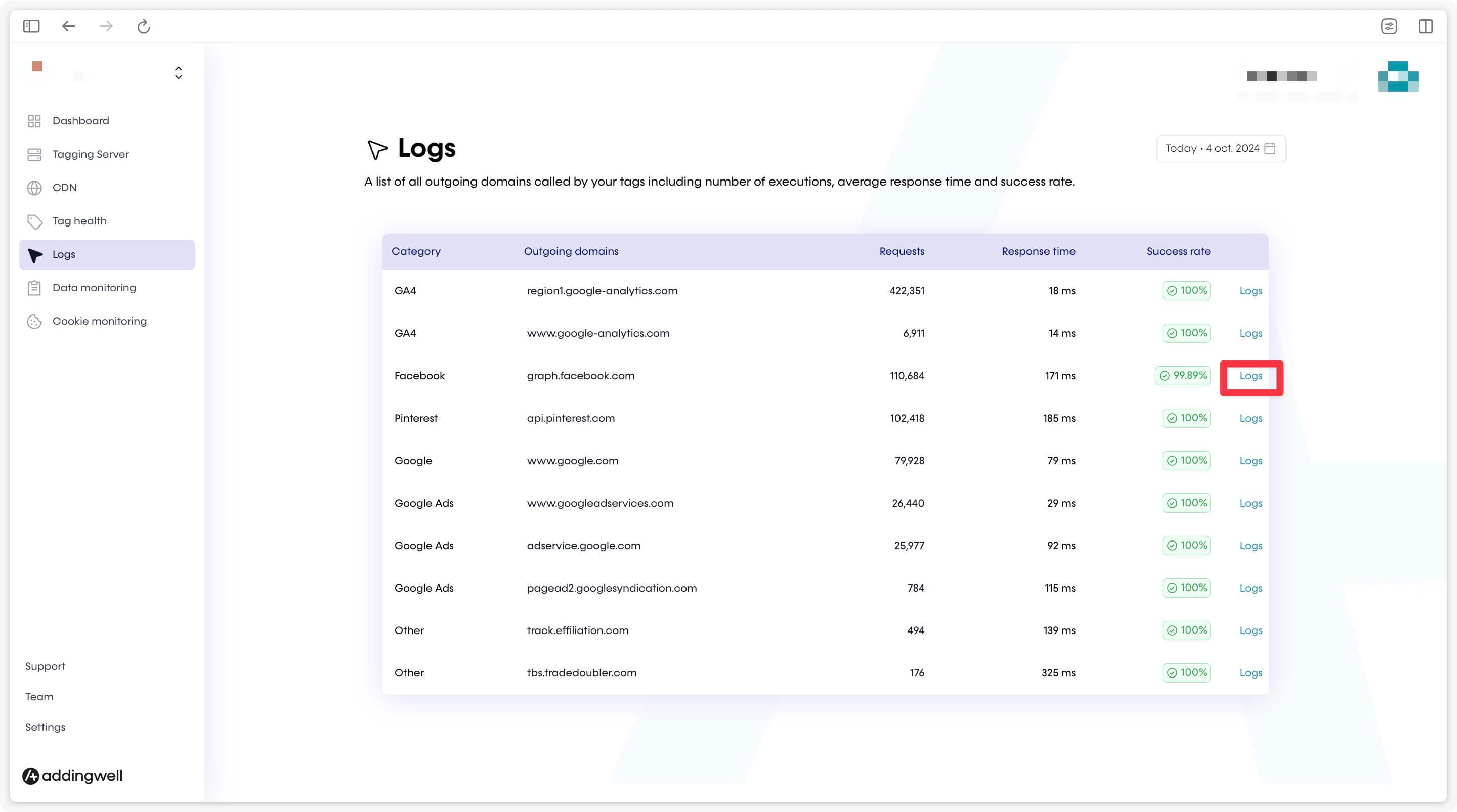
Task: Click the Response time column header
Action: point(1039,251)
